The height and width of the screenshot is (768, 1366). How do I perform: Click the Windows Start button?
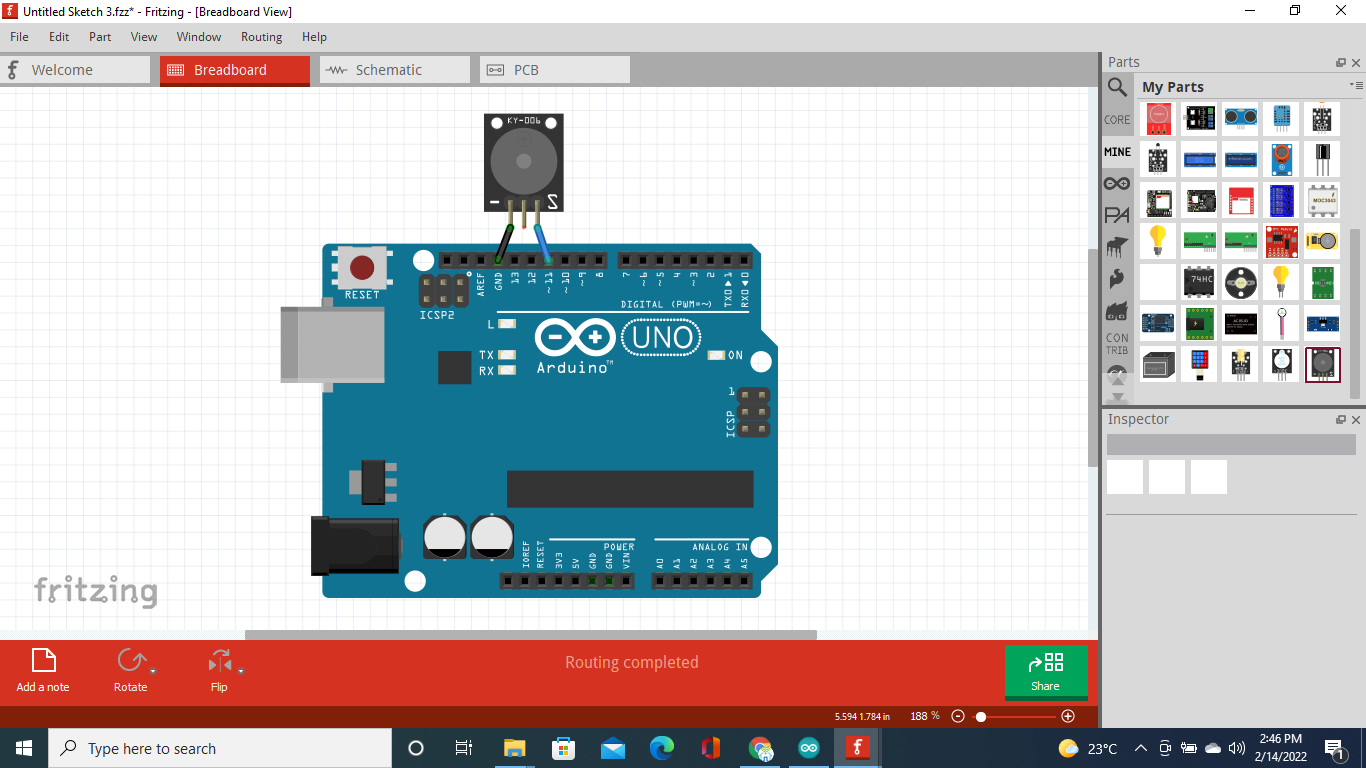[x=24, y=748]
